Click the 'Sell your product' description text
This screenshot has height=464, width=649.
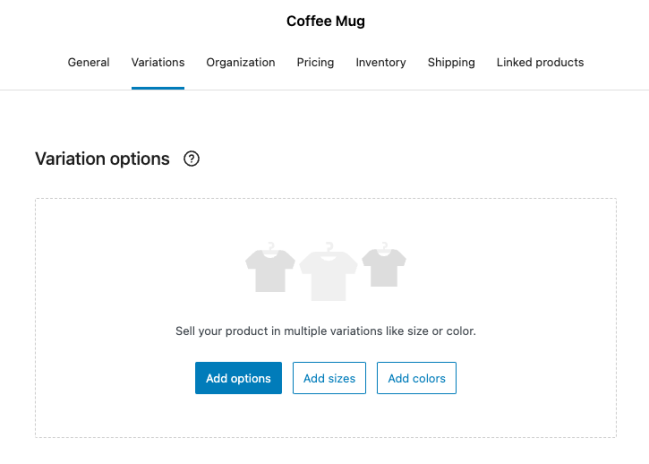point(325,330)
